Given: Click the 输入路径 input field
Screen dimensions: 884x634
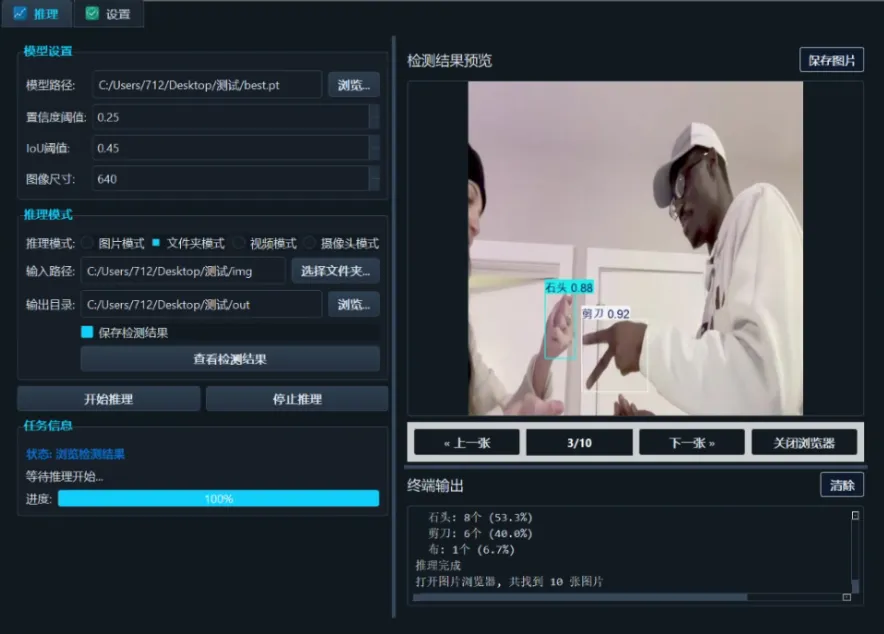Looking at the screenshot, I should pyautogui.click(x=183, y=271).
